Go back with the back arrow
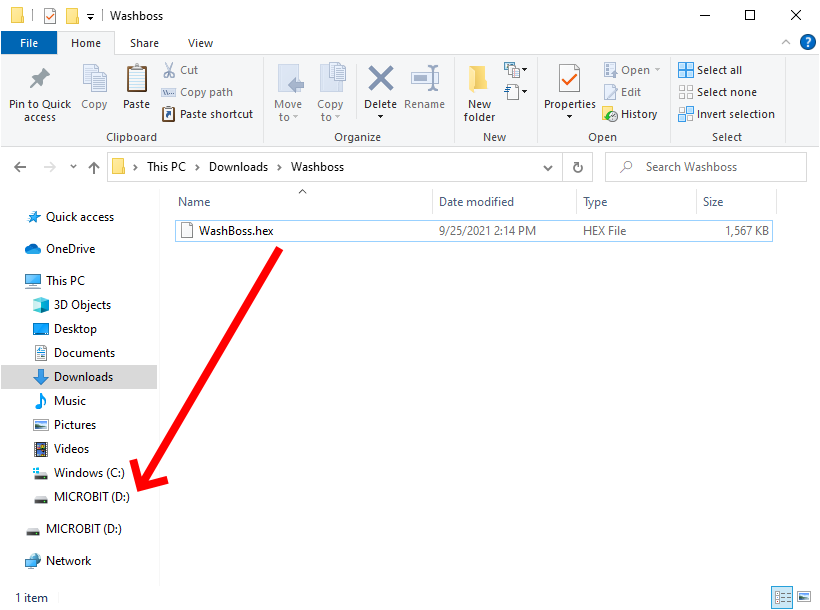 (x=20, y=167)
